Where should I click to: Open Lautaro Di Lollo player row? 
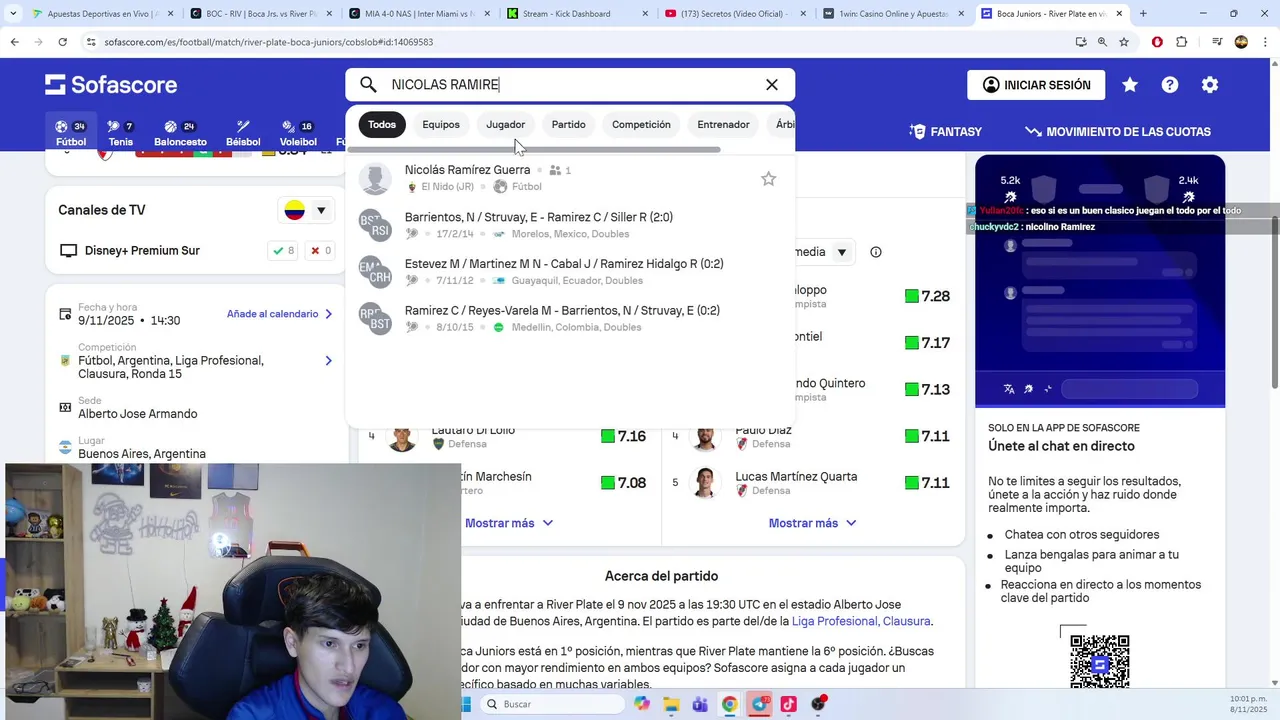point(509,436)
